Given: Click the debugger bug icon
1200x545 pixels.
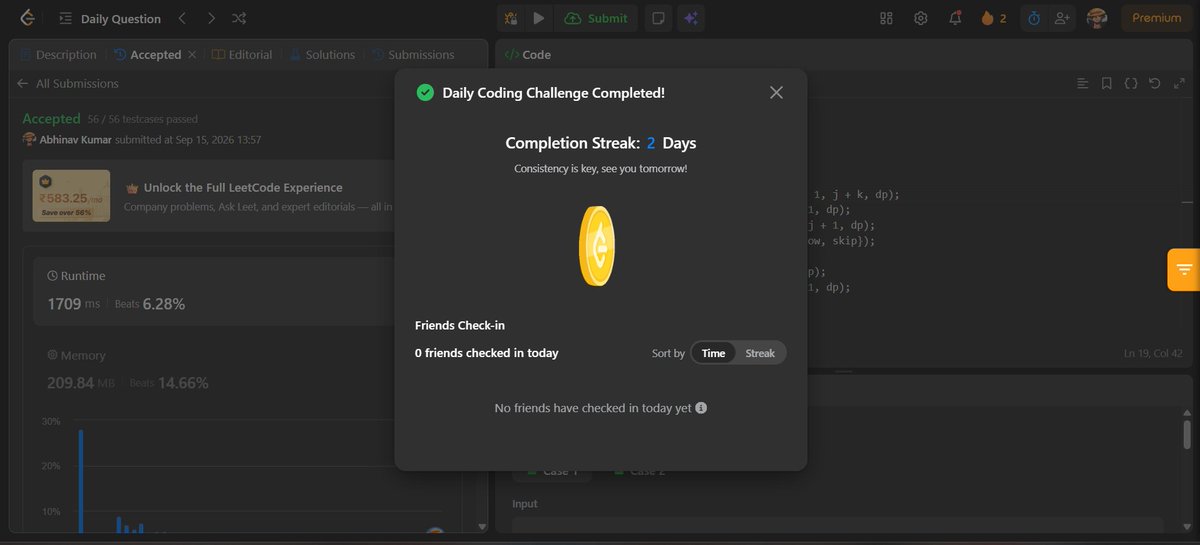Looking at the screenshot, I should tap(511, 18).
